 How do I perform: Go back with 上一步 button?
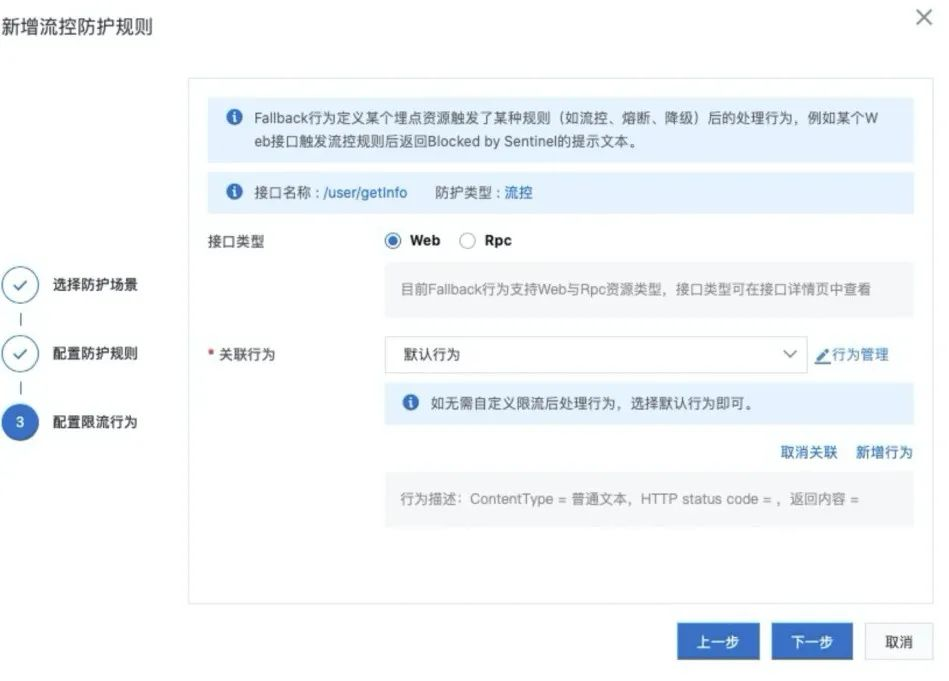(x=718, y=642)
